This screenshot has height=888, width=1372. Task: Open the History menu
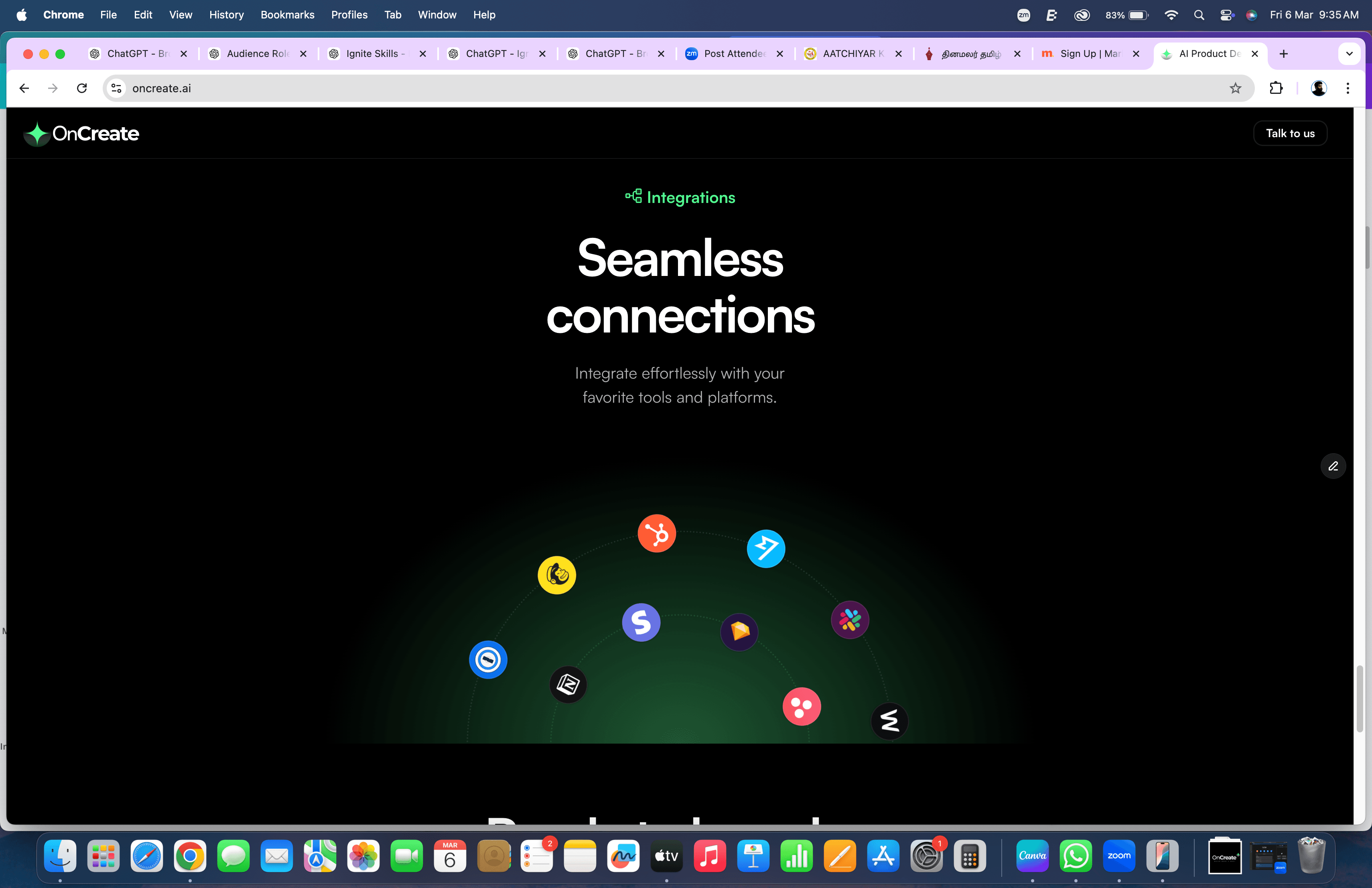[226, 14]
